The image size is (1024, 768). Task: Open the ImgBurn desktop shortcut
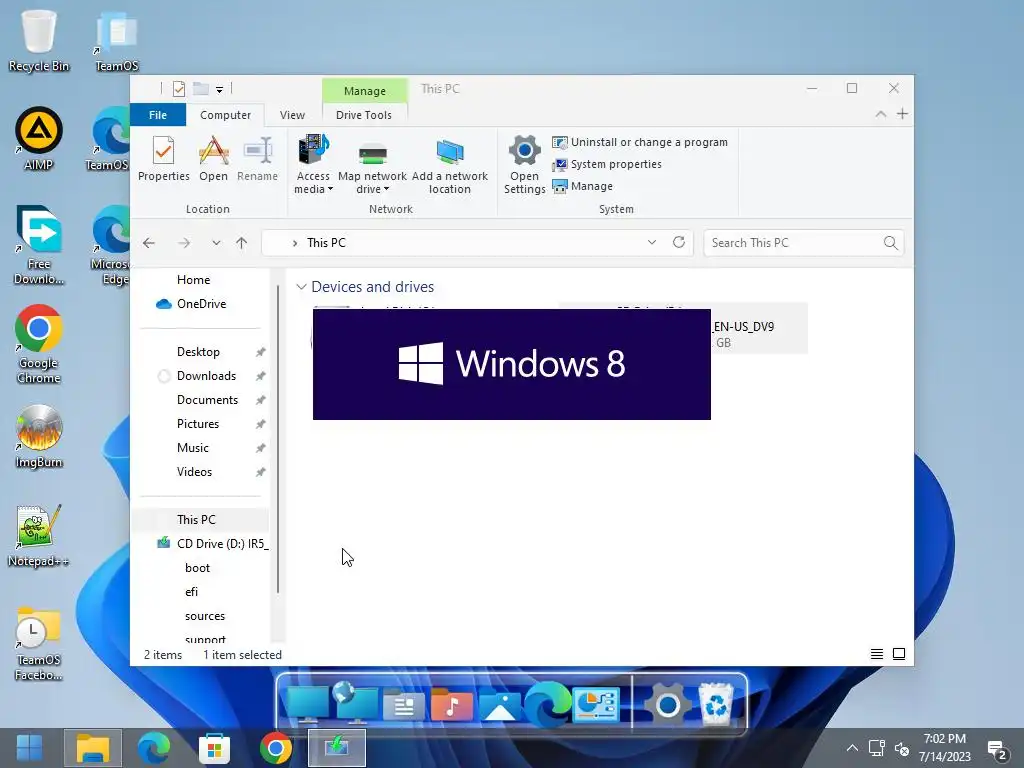point(39,436)
